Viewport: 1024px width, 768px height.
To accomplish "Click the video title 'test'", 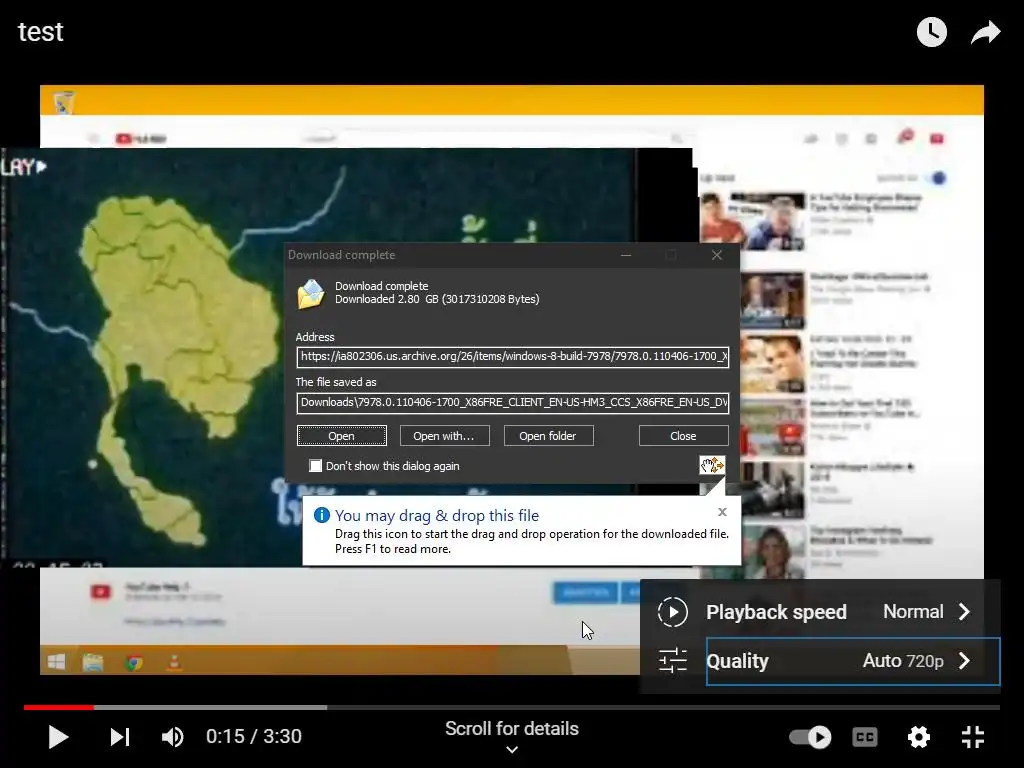I will pyautogui.click(x=40, y=32).
